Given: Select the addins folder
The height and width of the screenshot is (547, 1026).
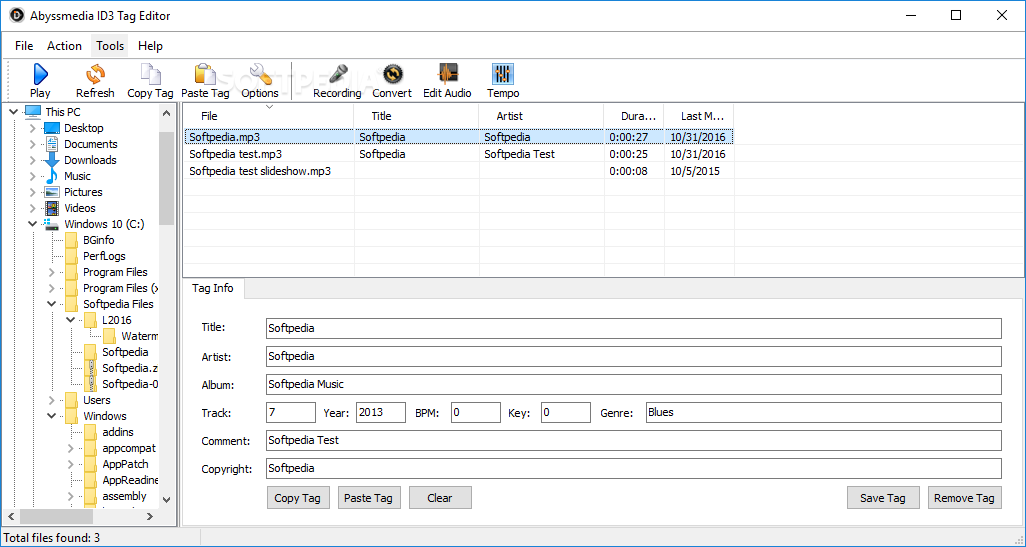Looking at the screenshot, I should click(x=118, y=432).
